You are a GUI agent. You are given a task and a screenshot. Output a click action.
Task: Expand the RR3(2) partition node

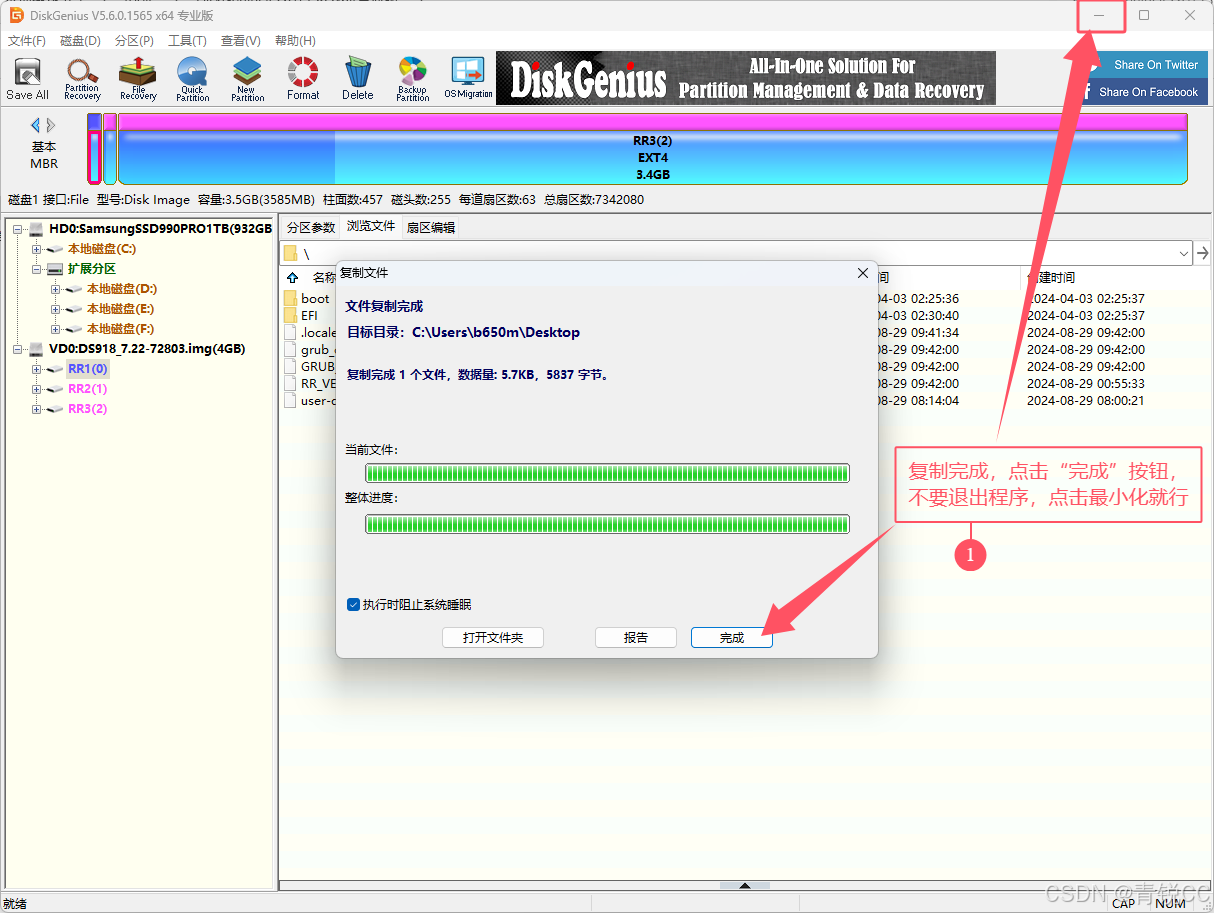(x=37, y=409)
